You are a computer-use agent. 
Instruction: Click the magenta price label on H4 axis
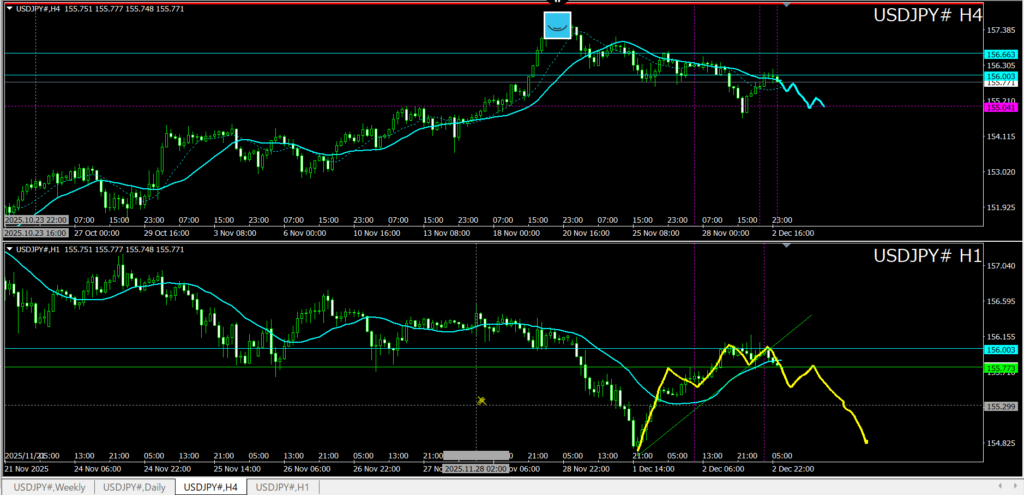tap(1000, 106)
